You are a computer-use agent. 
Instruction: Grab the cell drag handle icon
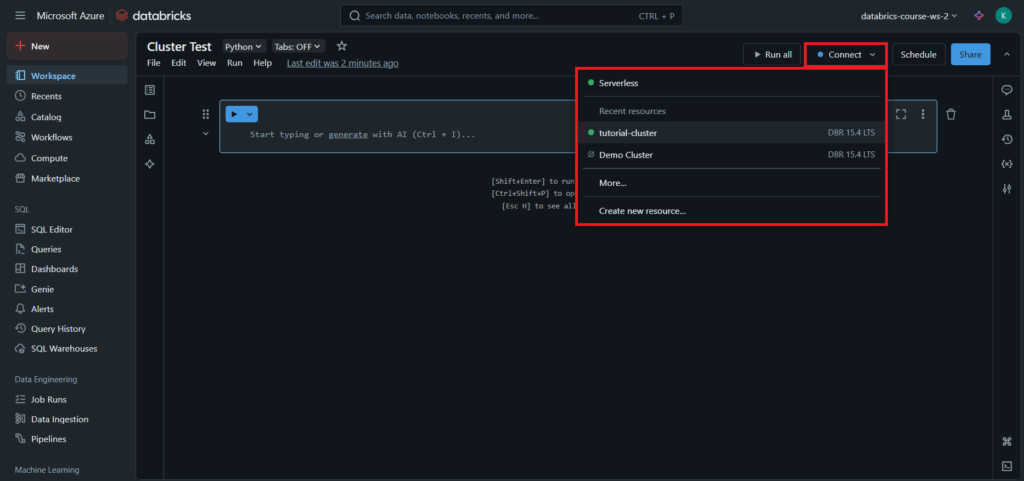point(206,114)
